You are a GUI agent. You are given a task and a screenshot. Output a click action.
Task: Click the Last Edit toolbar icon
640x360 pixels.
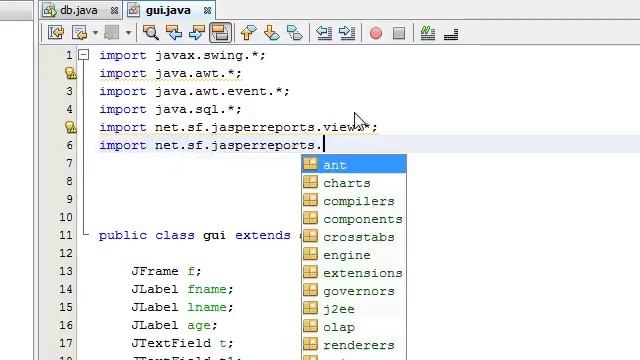pos(56,33)
